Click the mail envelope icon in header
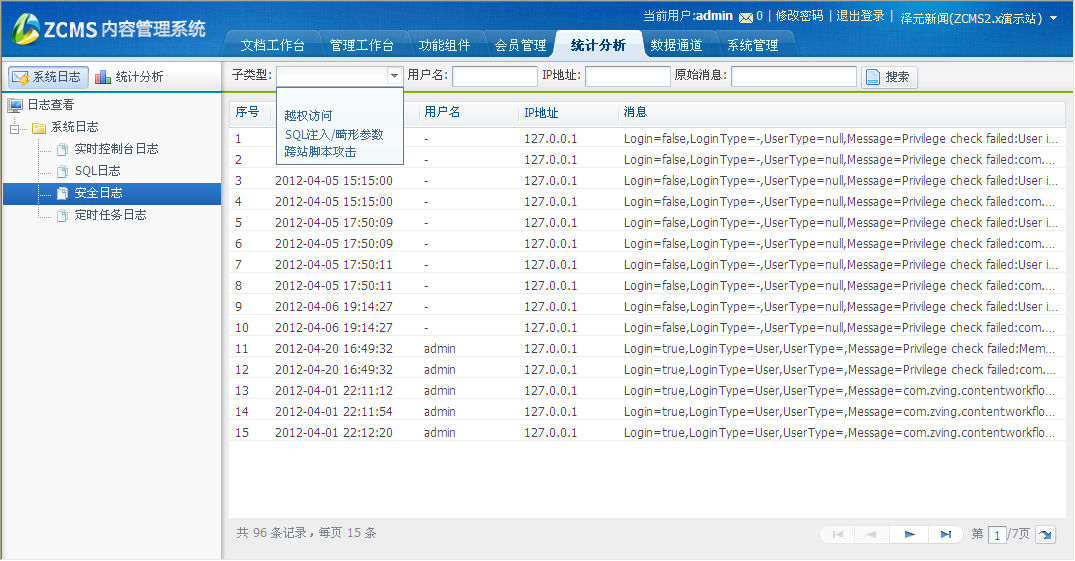This screenshot has width=1075, height=561. (x=745, y=17)
